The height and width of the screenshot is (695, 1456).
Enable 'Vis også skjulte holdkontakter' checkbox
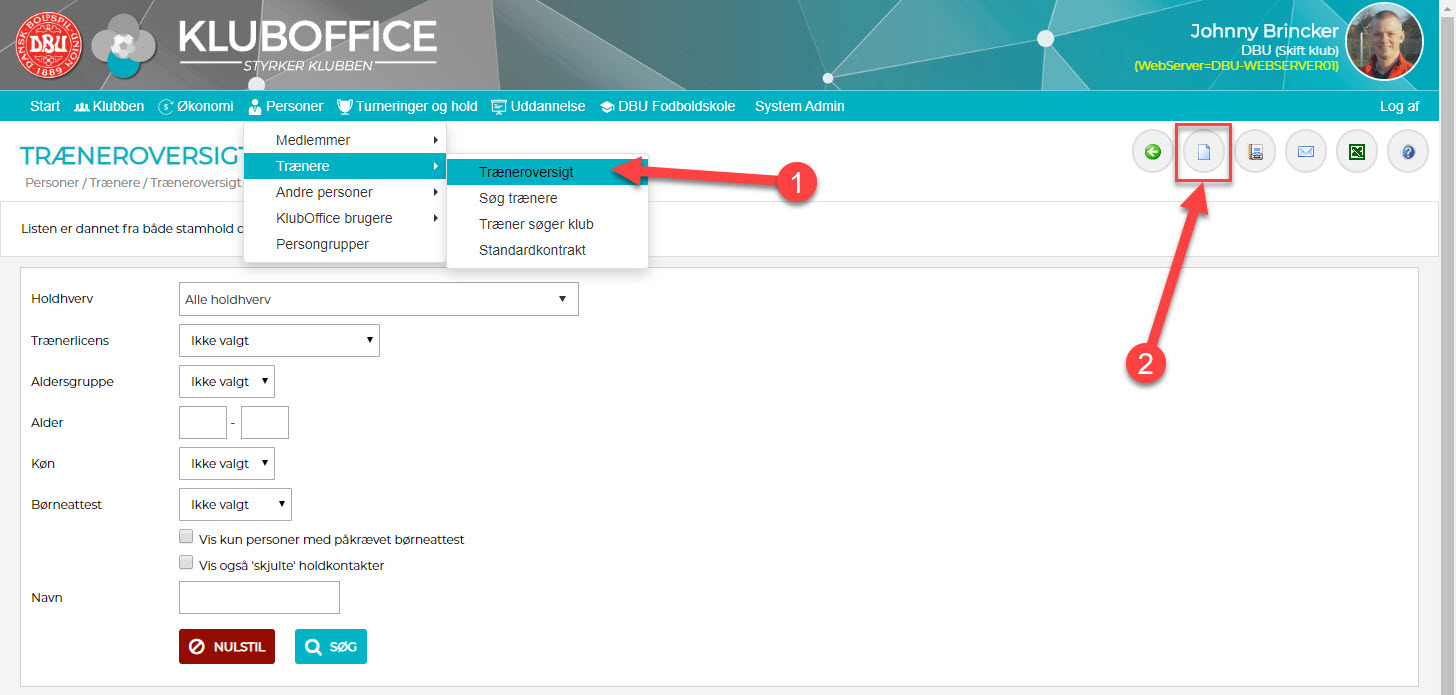[x=186, y=563]
